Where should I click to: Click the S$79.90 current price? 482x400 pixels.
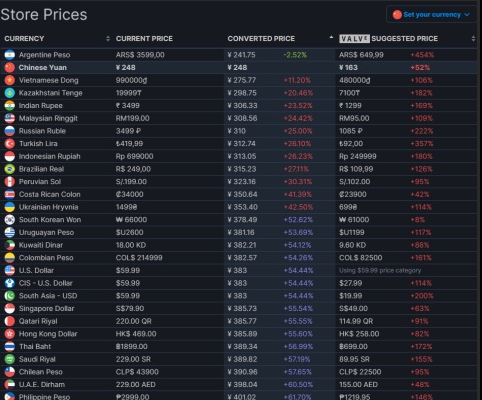(x=130, y=308)
